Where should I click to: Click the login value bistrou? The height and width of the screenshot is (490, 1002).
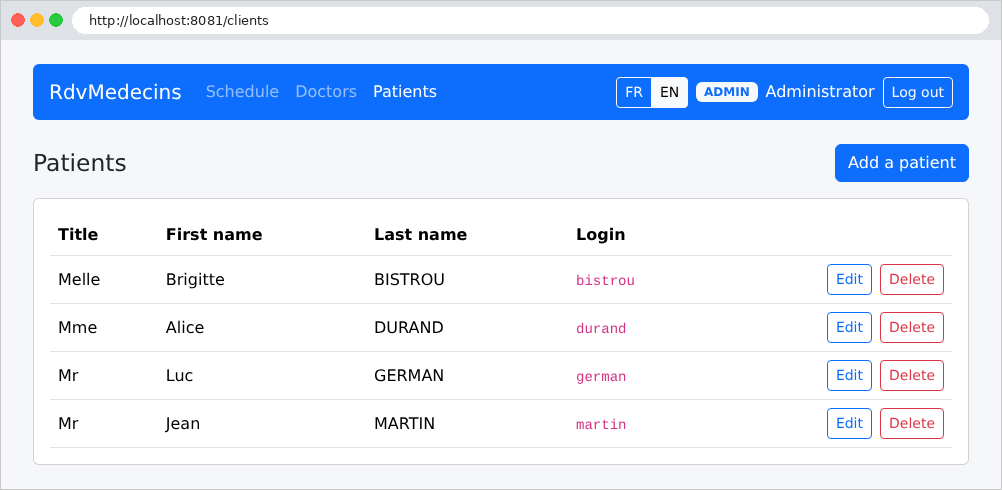pos(605,280)
